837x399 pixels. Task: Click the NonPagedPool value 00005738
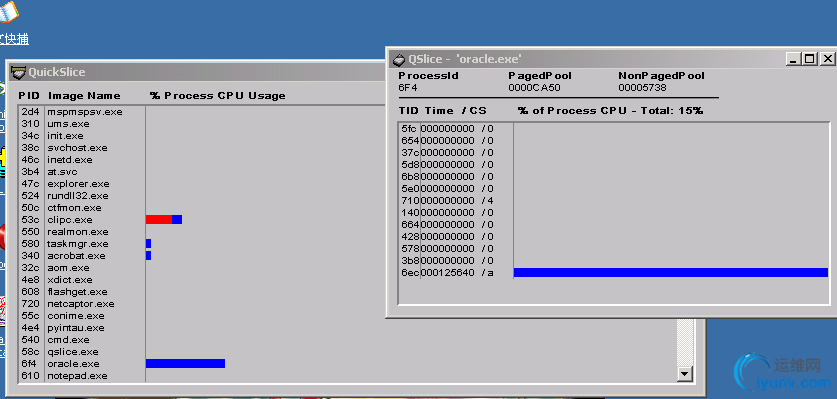(x=642, y=88)
